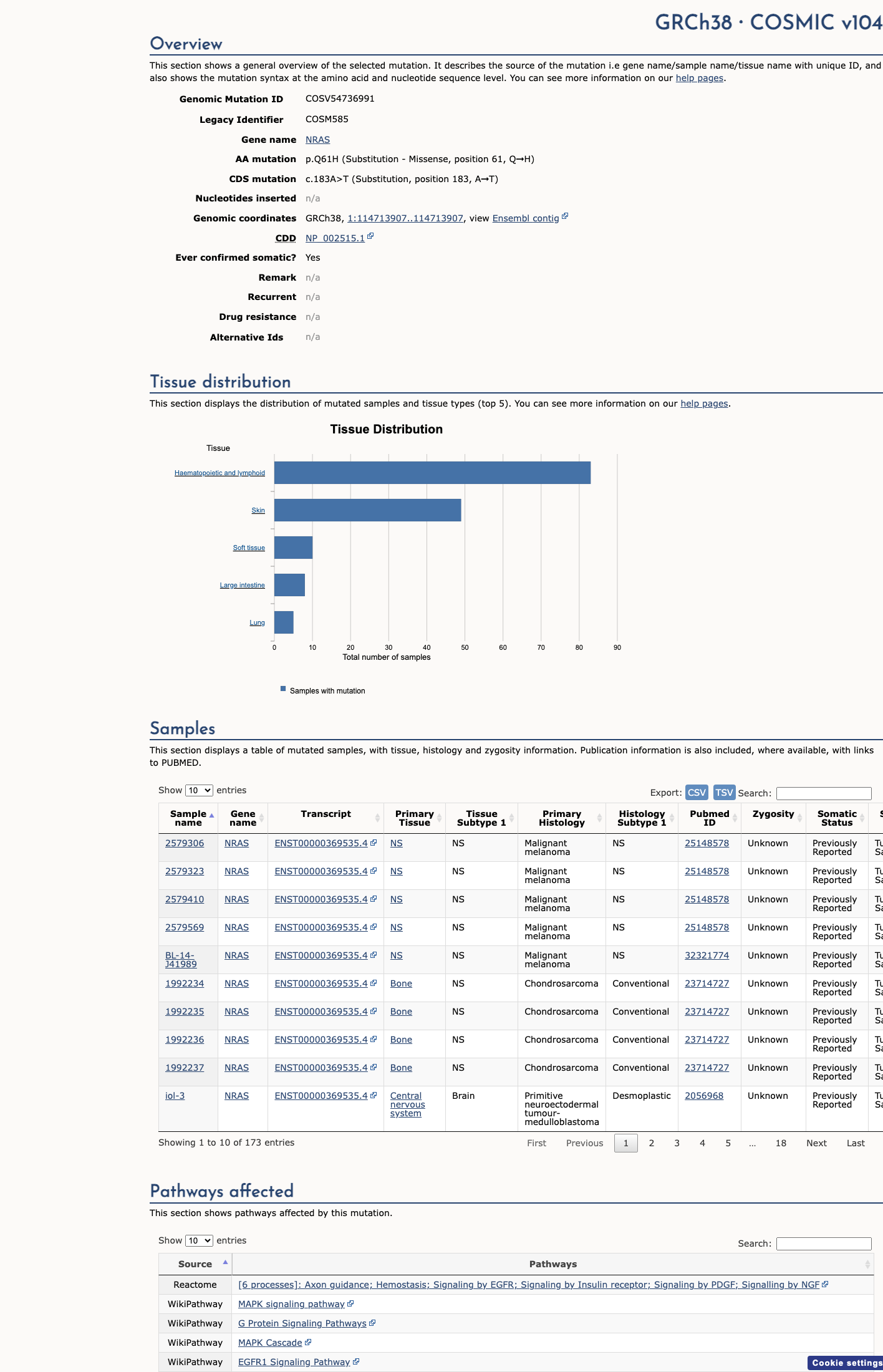Click external icon beside G Protein Signaling Pathways
883x1372 pixels.
tap(372, 1323)
